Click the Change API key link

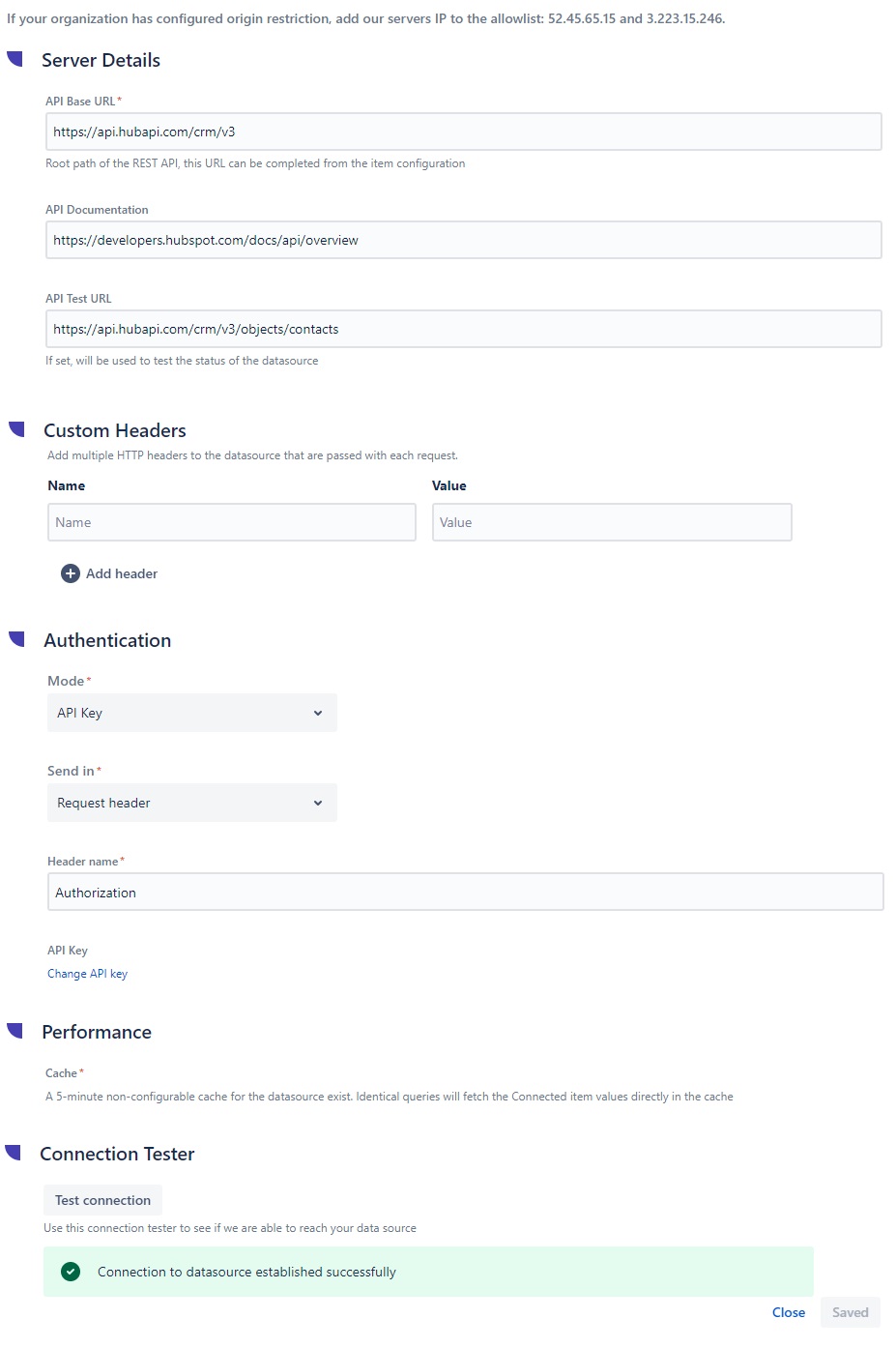(x=87, y=974)
